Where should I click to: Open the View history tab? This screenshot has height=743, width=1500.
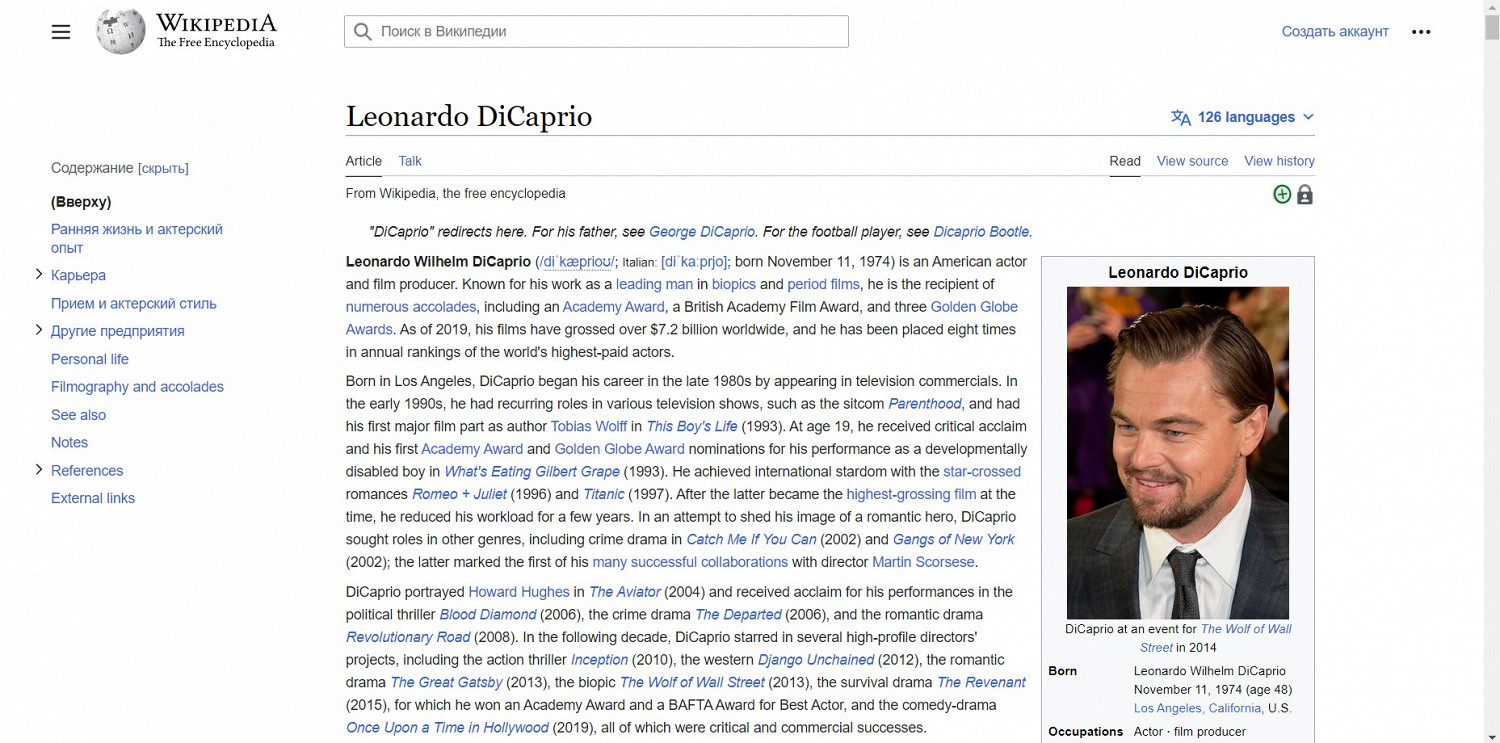pos(1279,161)
